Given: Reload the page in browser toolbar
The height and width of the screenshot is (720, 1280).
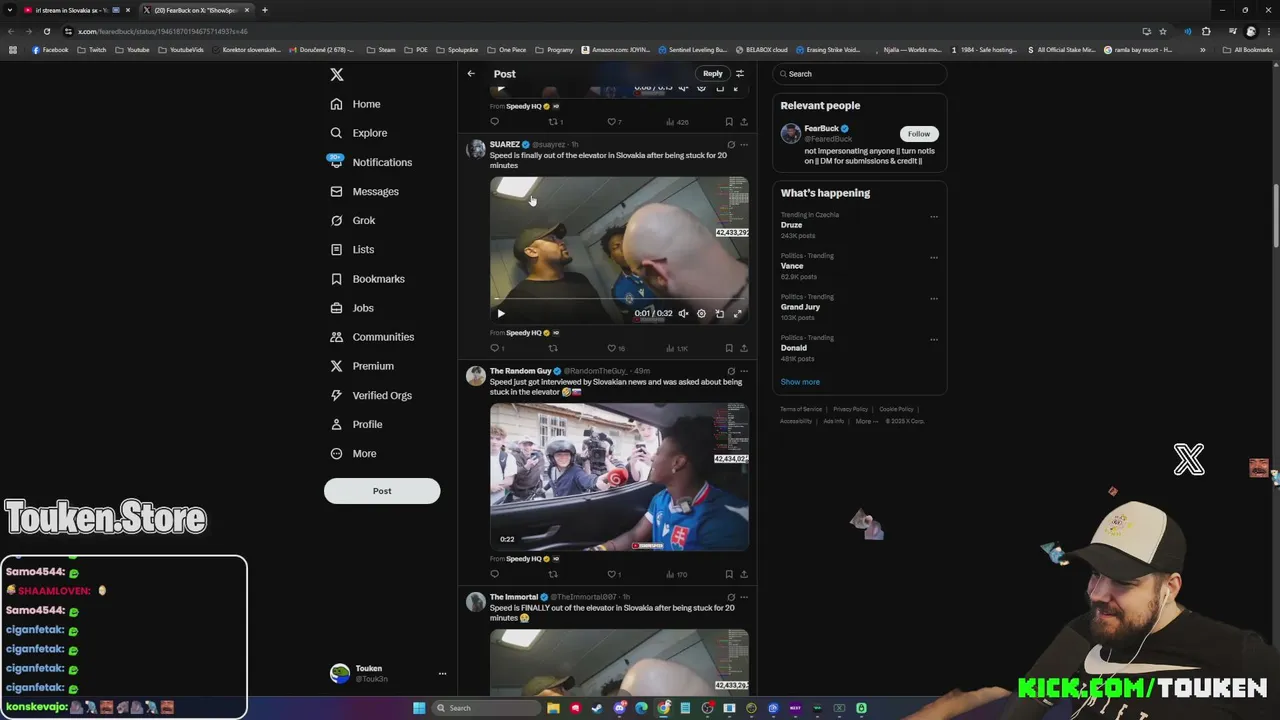Looking at the screenshot, I should (x=47, y=31).
